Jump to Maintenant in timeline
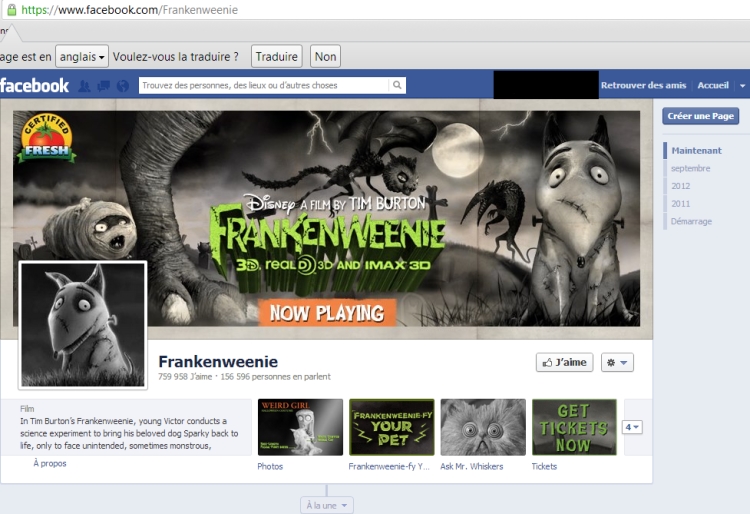Image resolution: width=750 pixels, height=514 pixels. (x=696, y=151)
